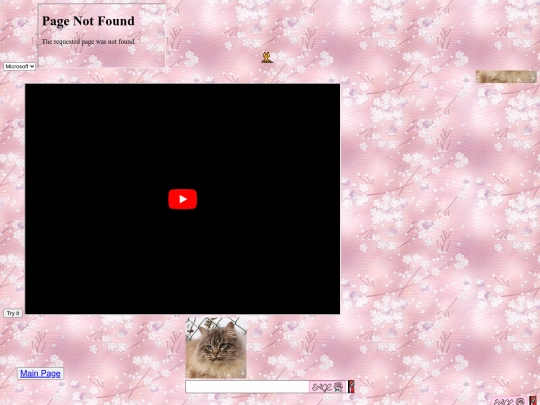Follow the Main Page link
The height and width of the screenshot is (405, 540).
click(40, 373)
